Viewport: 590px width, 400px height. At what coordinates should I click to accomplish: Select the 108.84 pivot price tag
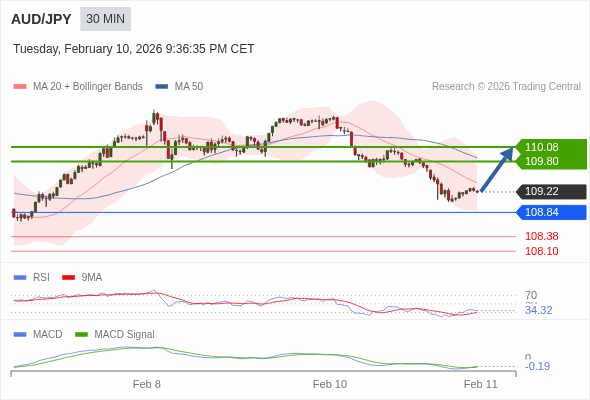click(x=551, y=212)
